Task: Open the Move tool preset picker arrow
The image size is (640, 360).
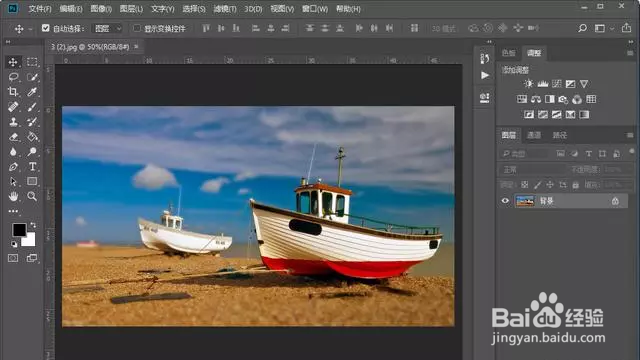Action: 30,29
